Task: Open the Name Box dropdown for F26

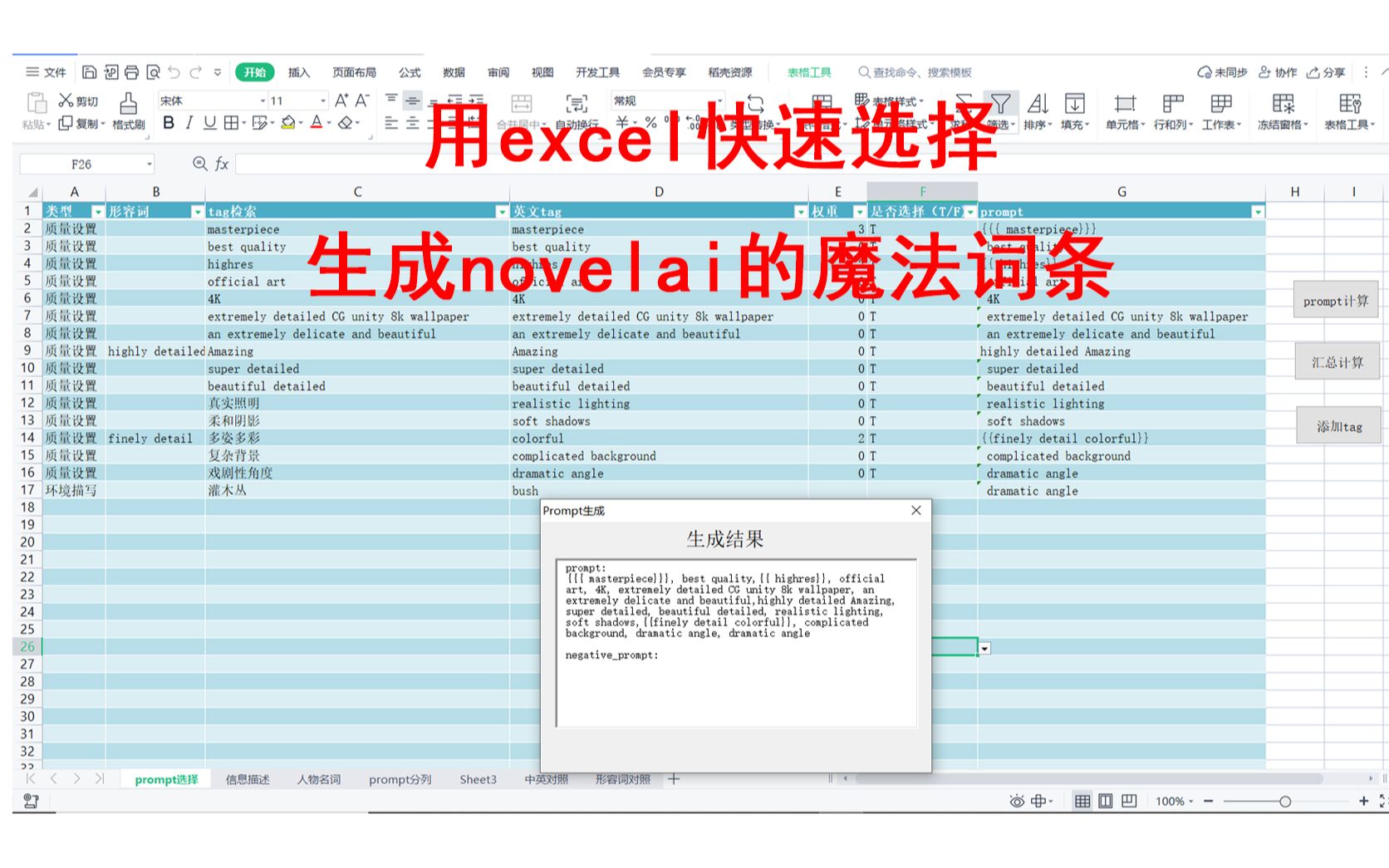Action: click(x=150, y=164)
